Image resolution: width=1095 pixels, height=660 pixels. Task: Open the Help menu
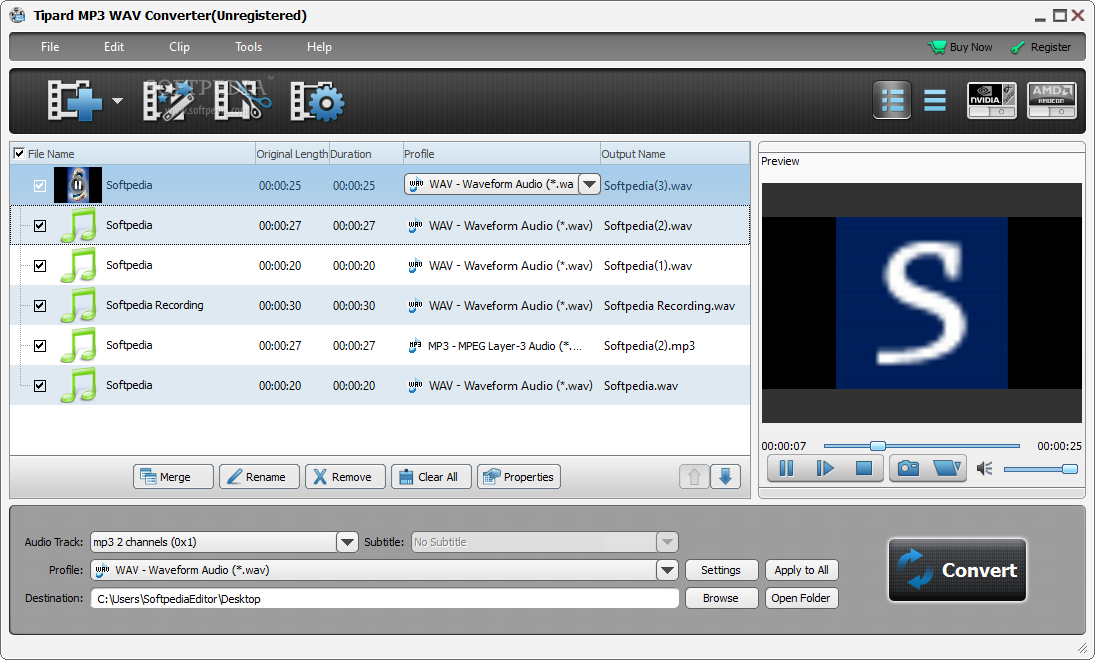pyautogui.click(x=319, y=47)
